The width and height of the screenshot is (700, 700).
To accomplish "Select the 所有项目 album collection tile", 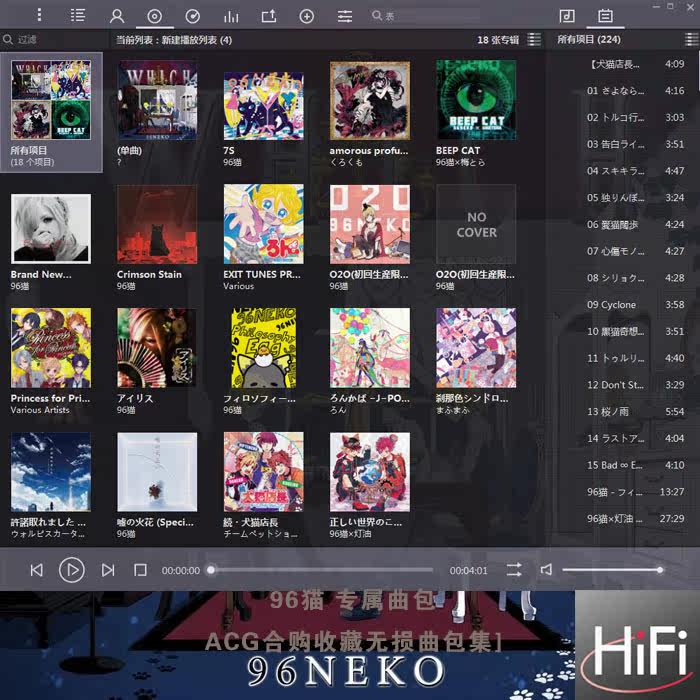I will pyautogui.click(x=51, y=112).
